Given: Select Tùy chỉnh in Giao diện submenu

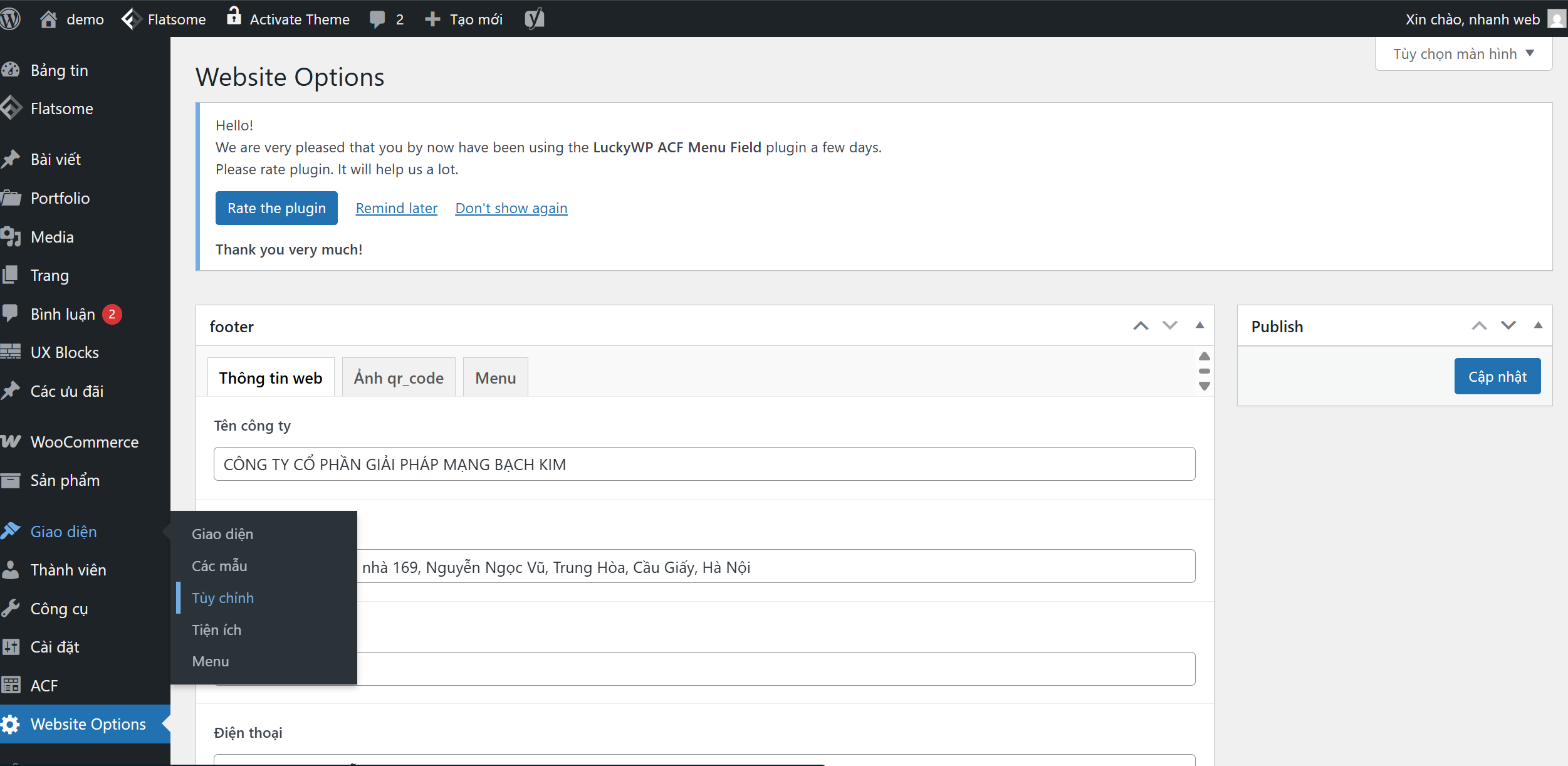Looking at the screenshot, I should [223, 597].
